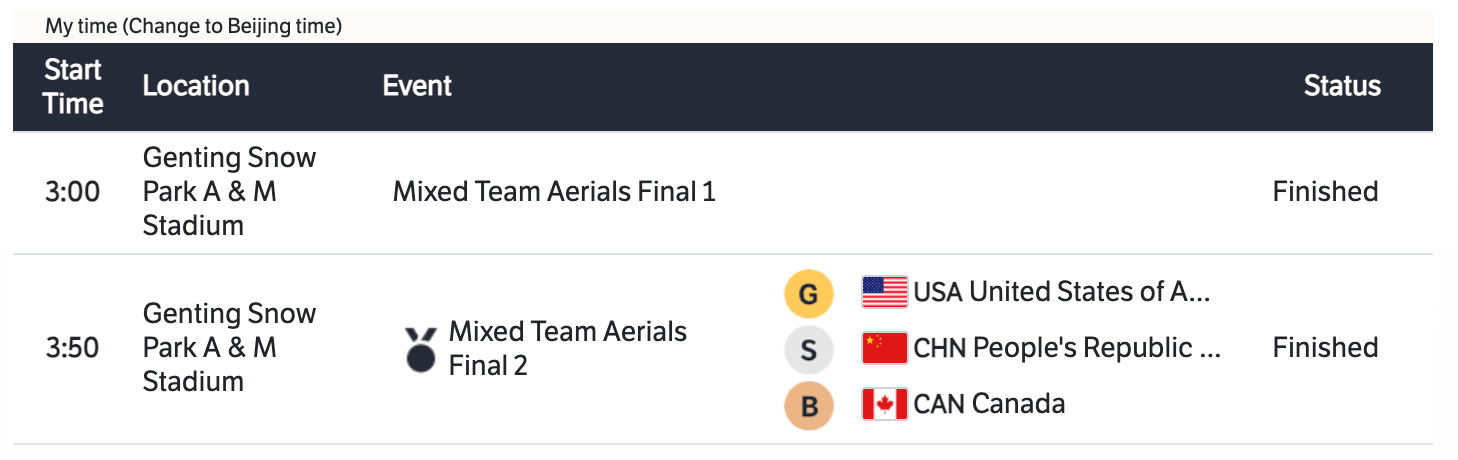Click the Event column header
The height and width of the screenshot is (460, 1458).
click(417, 86)
